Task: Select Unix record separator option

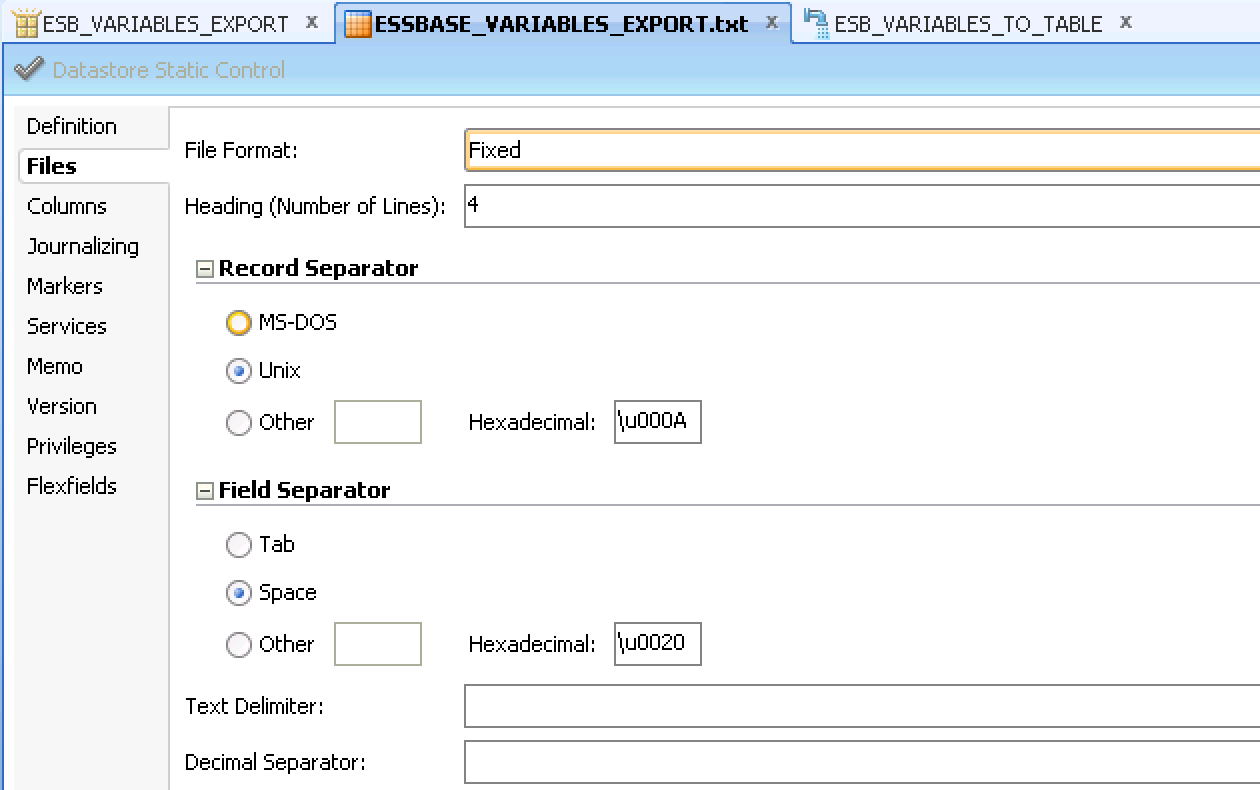Action: (x=238, y=371)
